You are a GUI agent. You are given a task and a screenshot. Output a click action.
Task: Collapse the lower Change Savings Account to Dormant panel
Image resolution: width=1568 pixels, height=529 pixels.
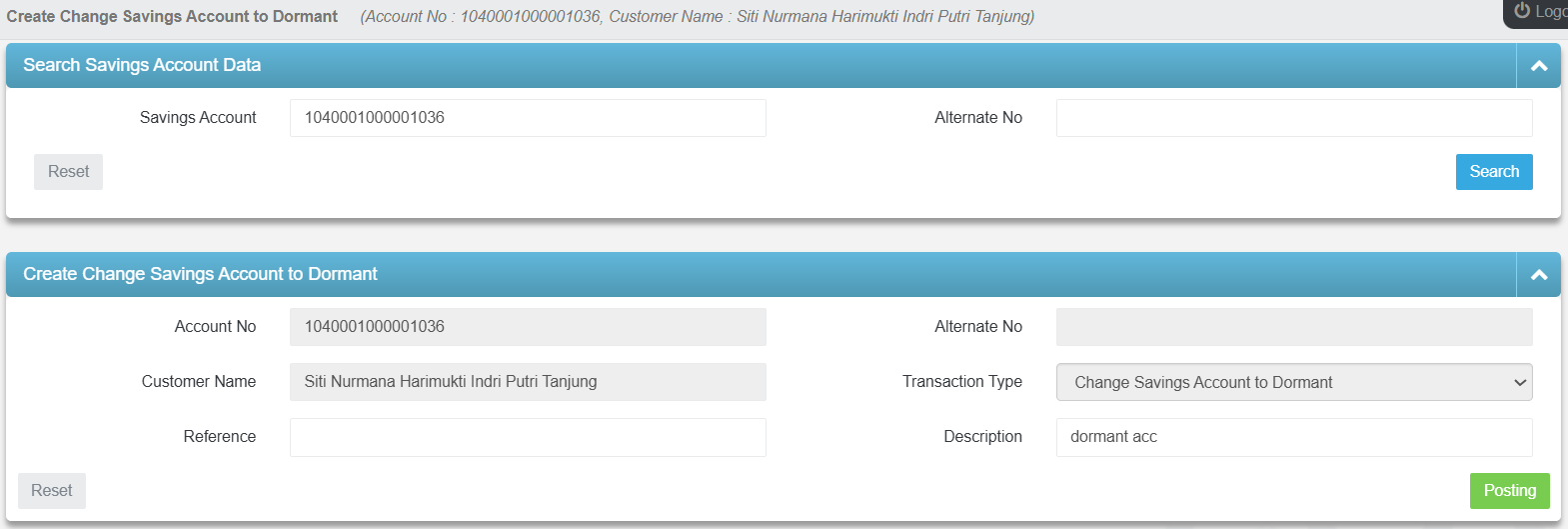click(1539, 275)
